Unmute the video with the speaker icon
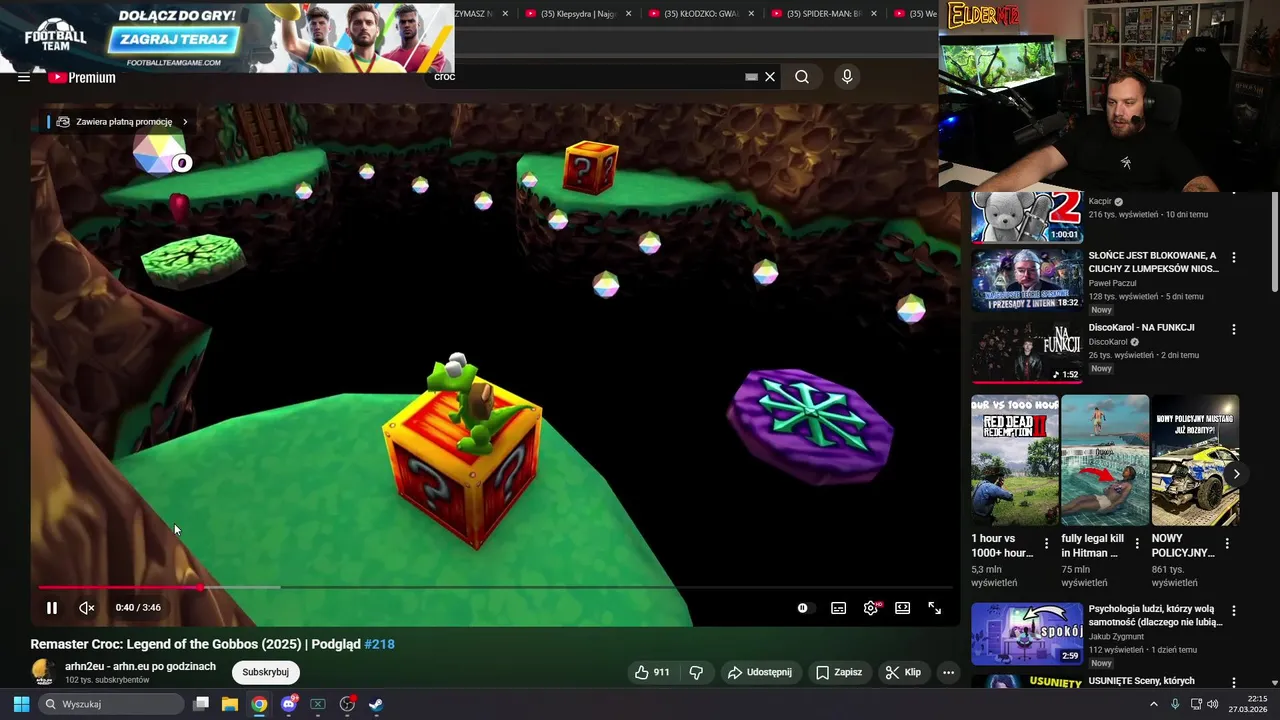Image resolution: width=1280 pixels, height=720 pixels. pos(87,608)
